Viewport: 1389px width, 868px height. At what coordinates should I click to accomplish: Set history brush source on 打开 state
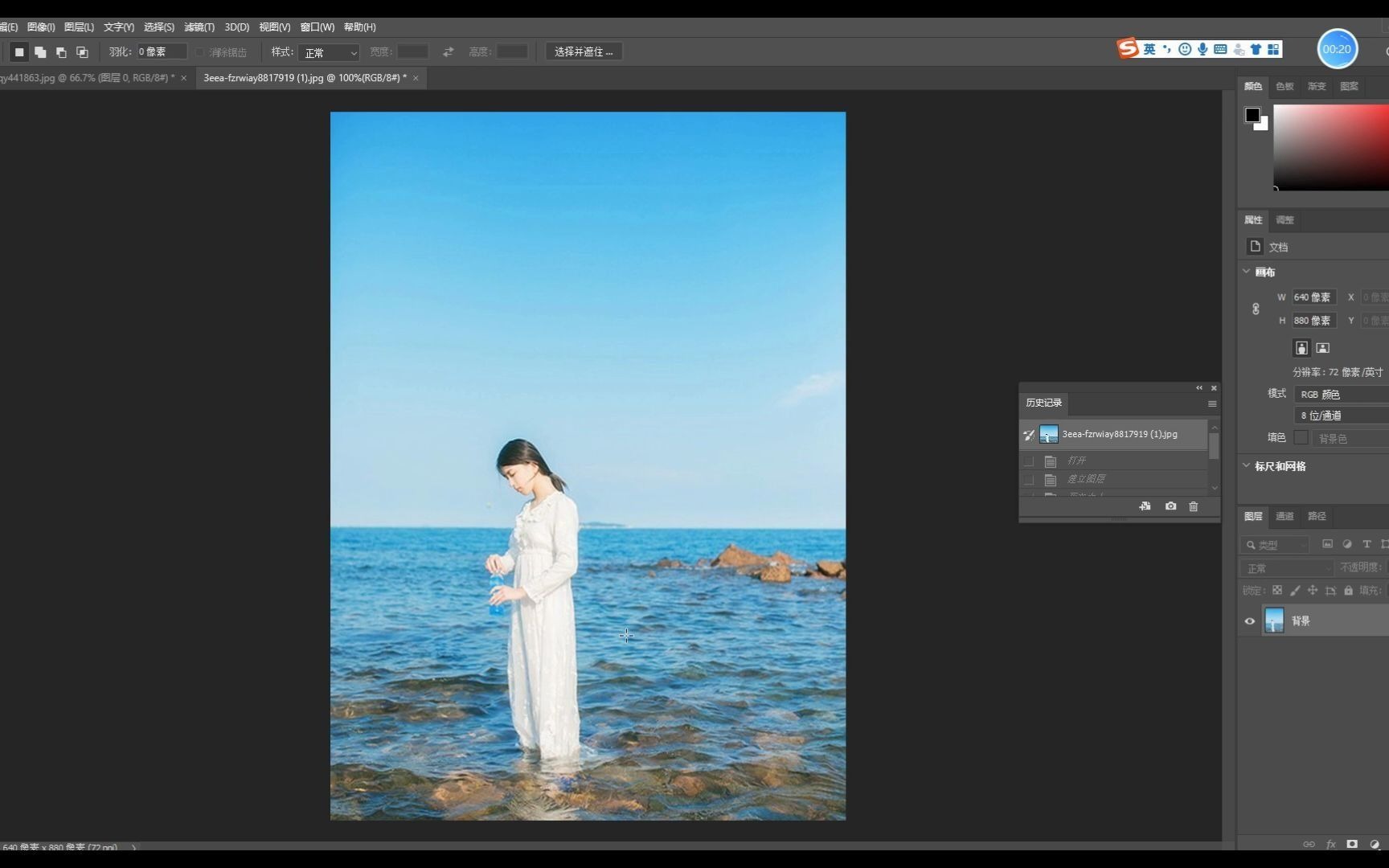tap(1028, 461)
